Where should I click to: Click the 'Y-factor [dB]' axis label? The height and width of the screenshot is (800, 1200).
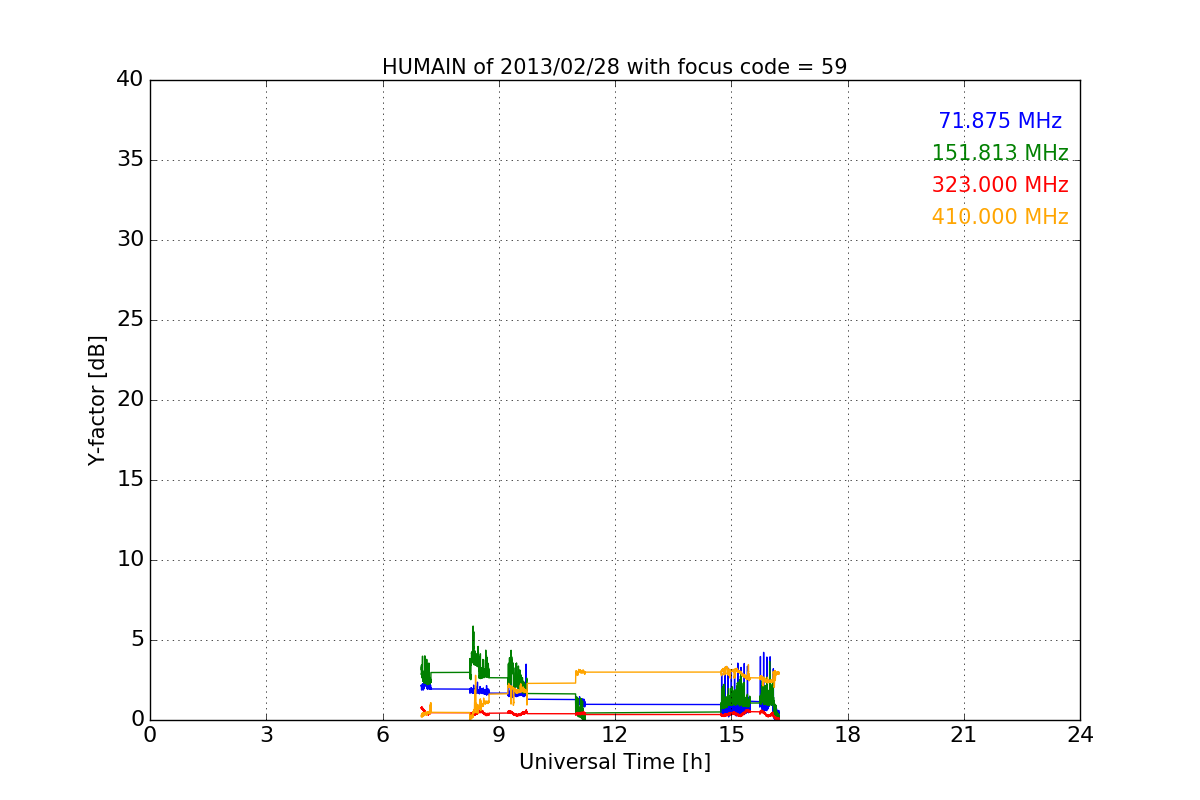coord(97,400)
